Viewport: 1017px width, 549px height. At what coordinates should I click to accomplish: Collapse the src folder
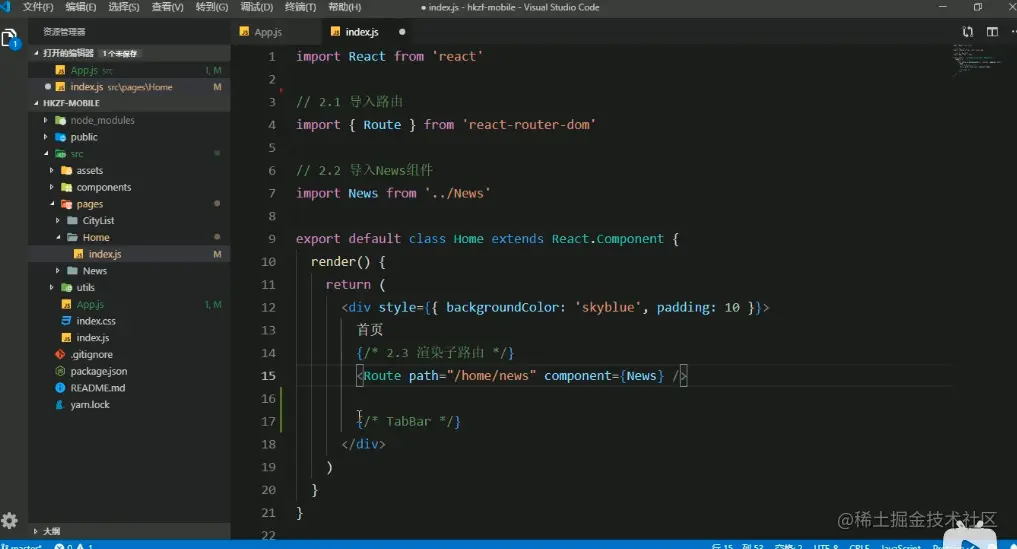point(45,154)
